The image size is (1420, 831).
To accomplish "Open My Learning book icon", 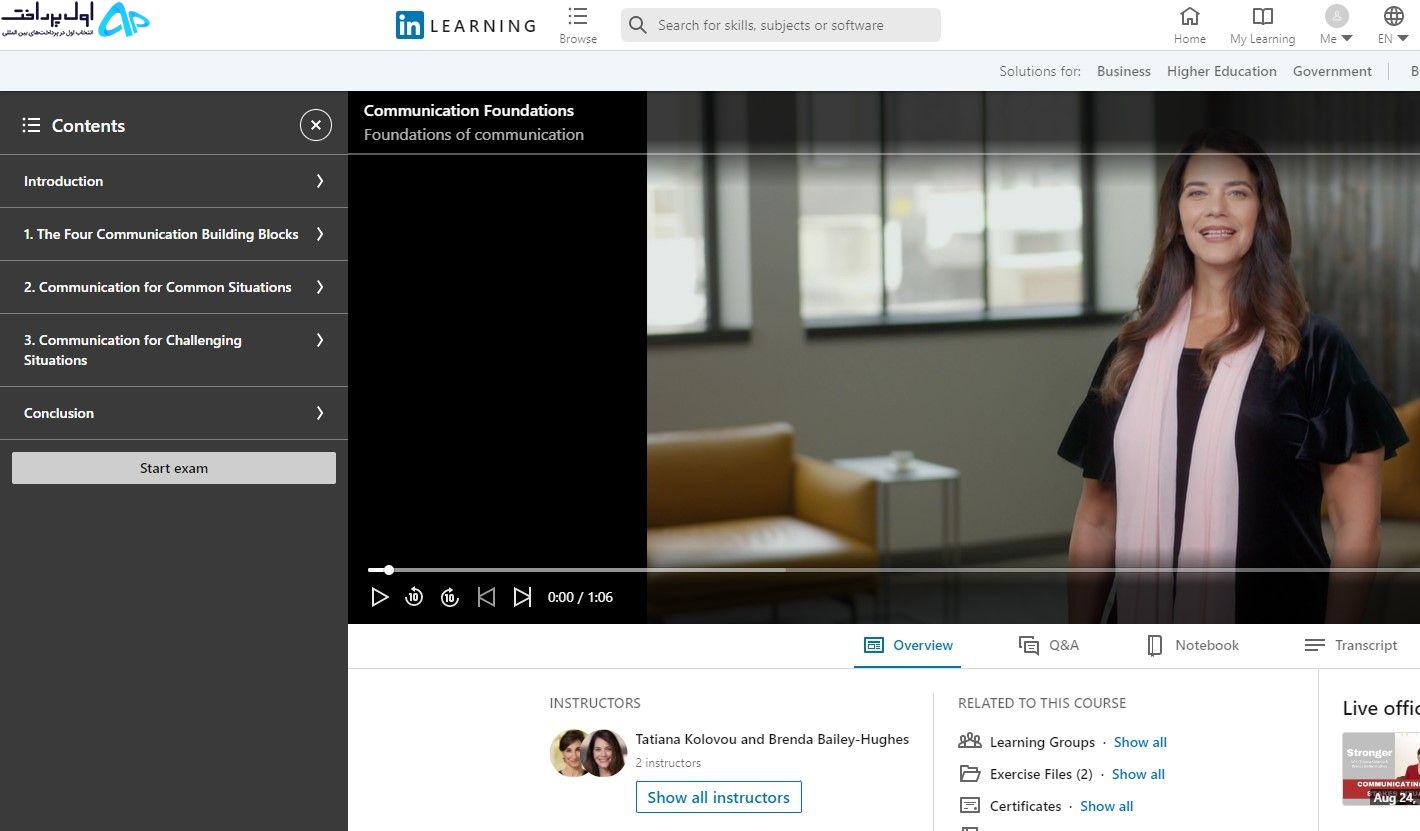I will coord(1263,17).
